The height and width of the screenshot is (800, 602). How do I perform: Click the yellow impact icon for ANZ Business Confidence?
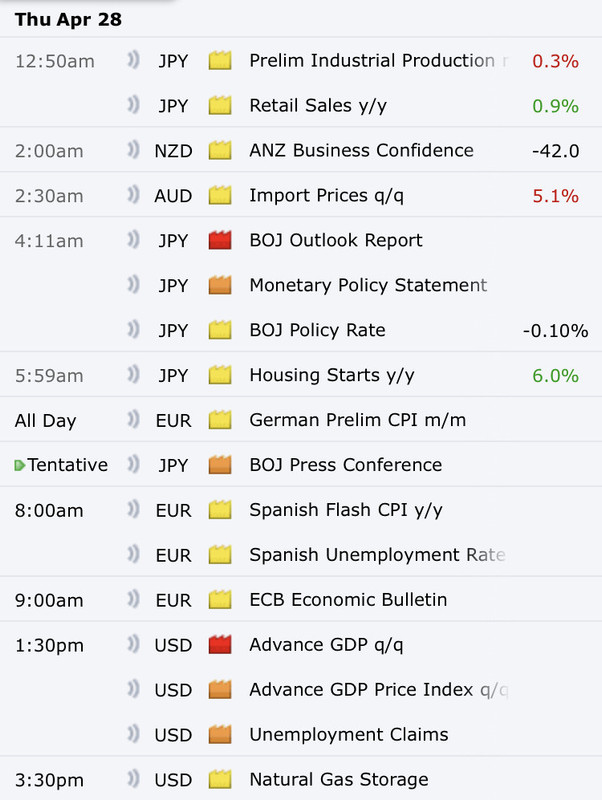220,151
